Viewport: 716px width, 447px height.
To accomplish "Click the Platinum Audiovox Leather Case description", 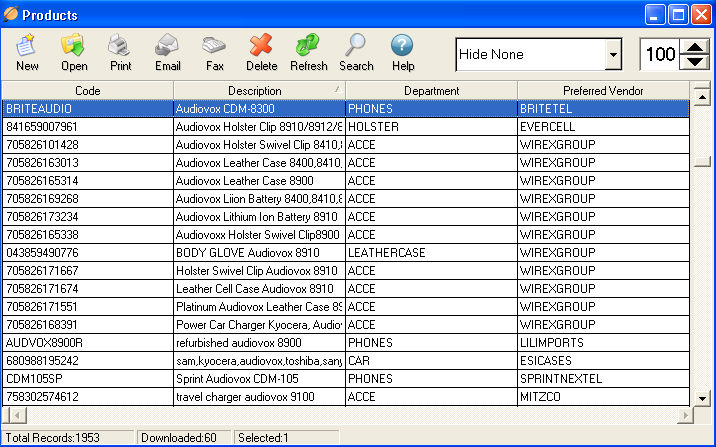I will (259, 307).
